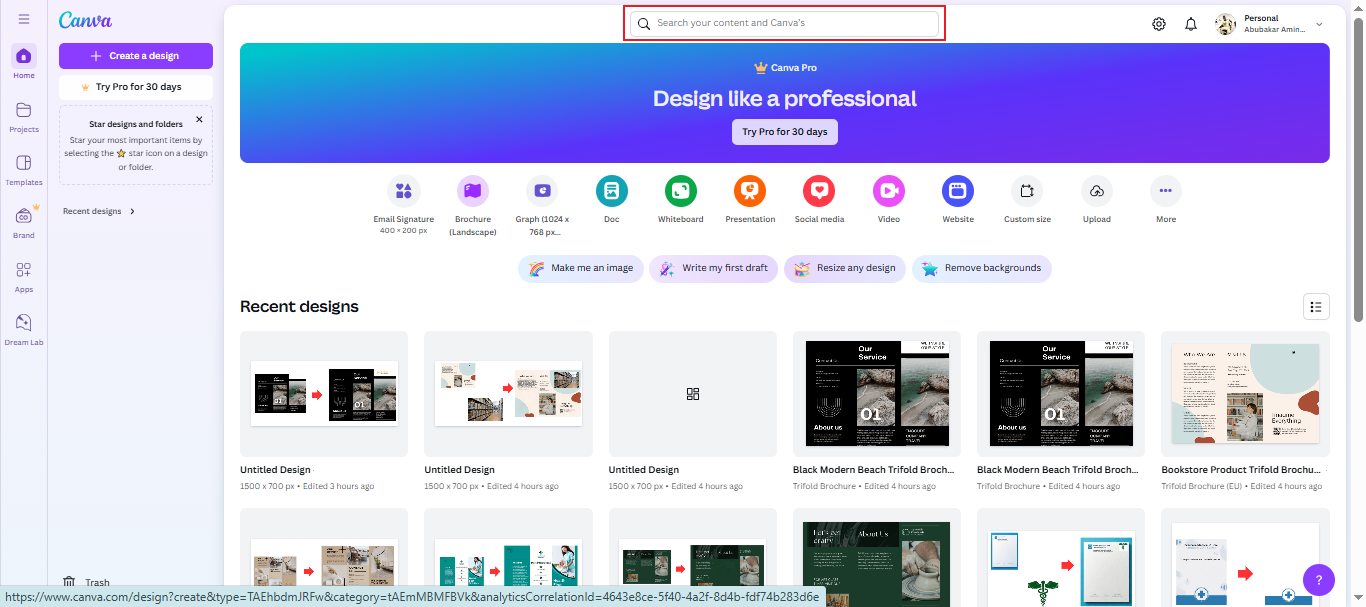Expand the Personal account dropdown

coord(1319,24)
